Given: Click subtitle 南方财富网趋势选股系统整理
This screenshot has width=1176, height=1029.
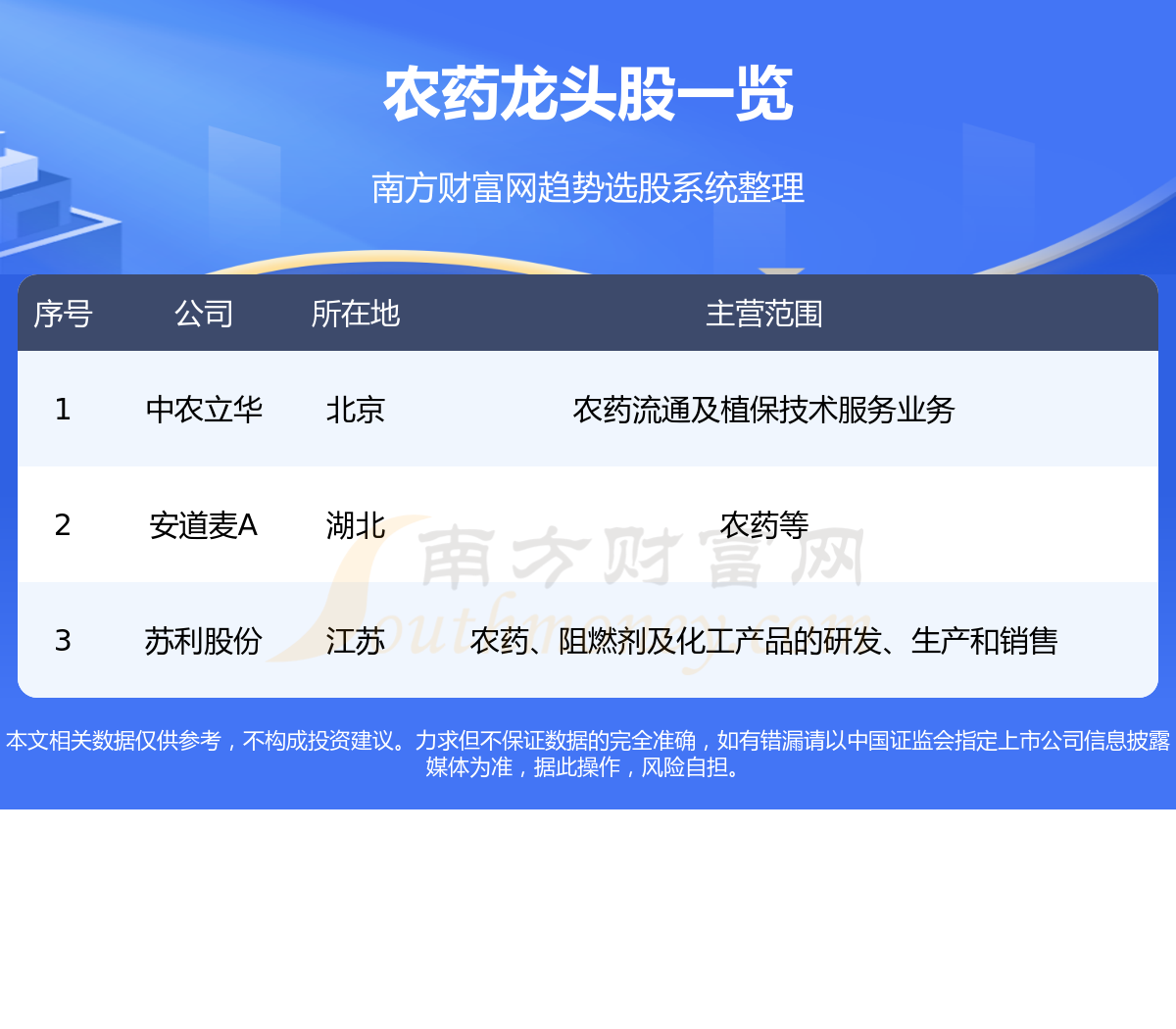Looking at the screenshot, I should 588,188.
